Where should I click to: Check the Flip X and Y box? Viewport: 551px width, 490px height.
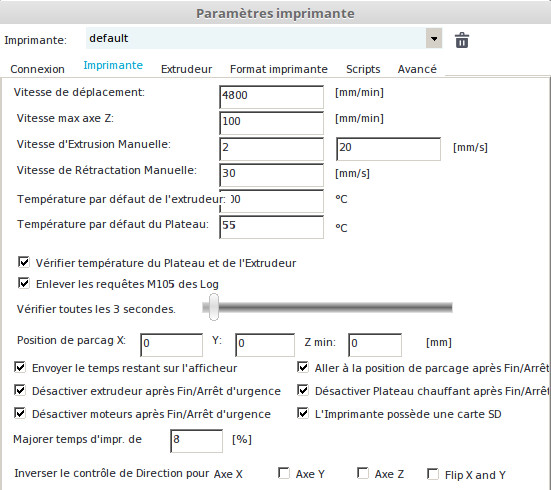[433, 474]
